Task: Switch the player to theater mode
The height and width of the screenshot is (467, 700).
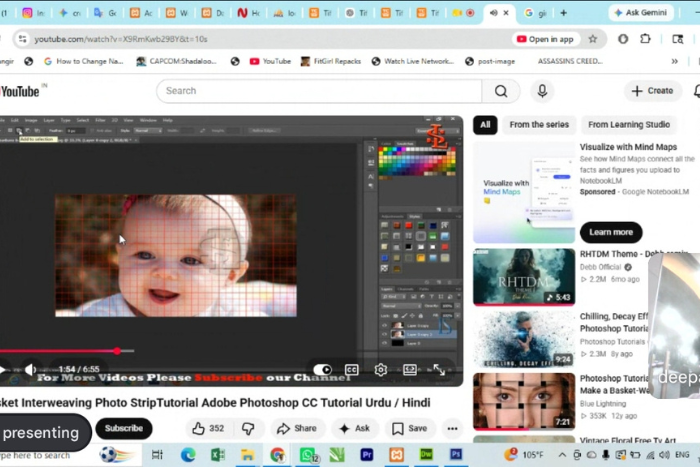Action: pyautogui.click(x=410, y=370)
